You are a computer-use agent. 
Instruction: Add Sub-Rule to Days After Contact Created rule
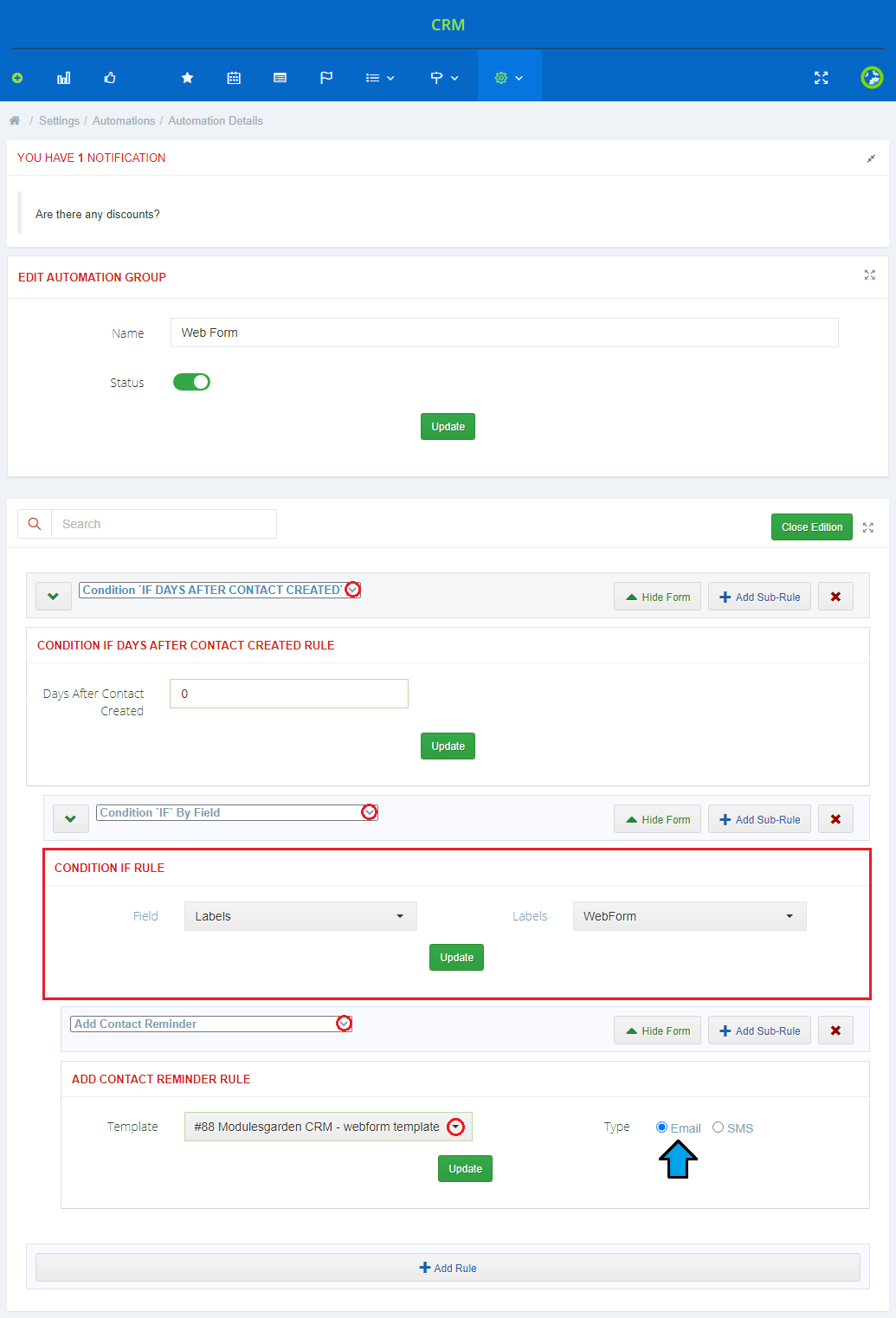[759, 597]
